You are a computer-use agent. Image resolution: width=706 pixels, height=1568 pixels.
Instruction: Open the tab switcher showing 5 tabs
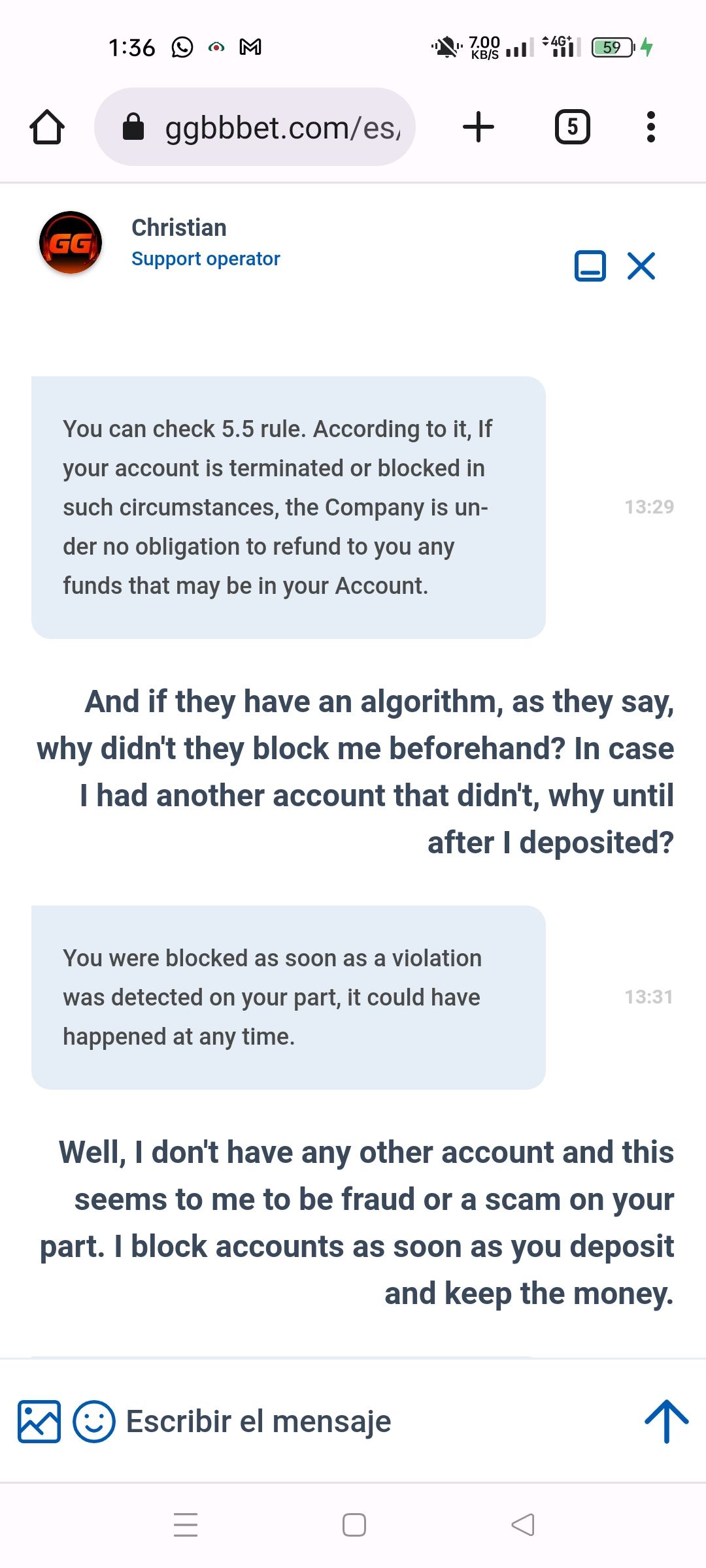(573, 127)
